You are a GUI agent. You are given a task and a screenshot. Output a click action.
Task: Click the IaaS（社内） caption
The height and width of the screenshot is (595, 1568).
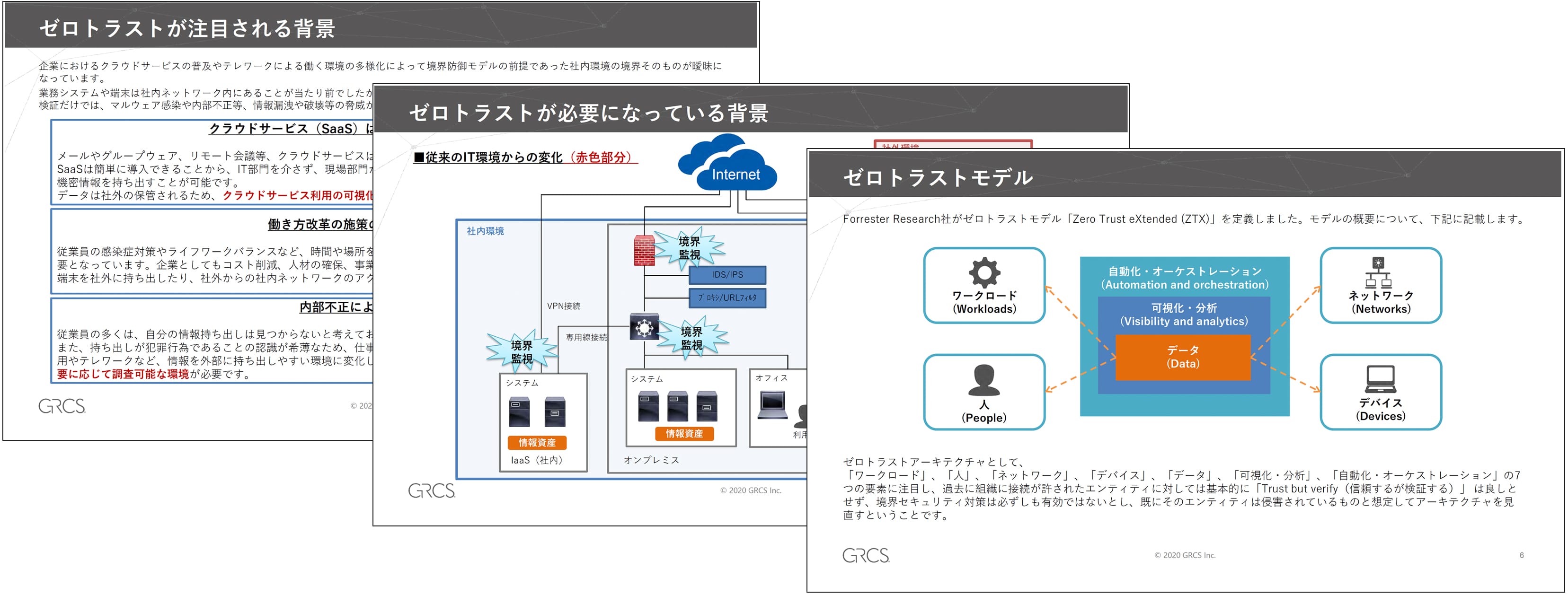click(536, 460)
